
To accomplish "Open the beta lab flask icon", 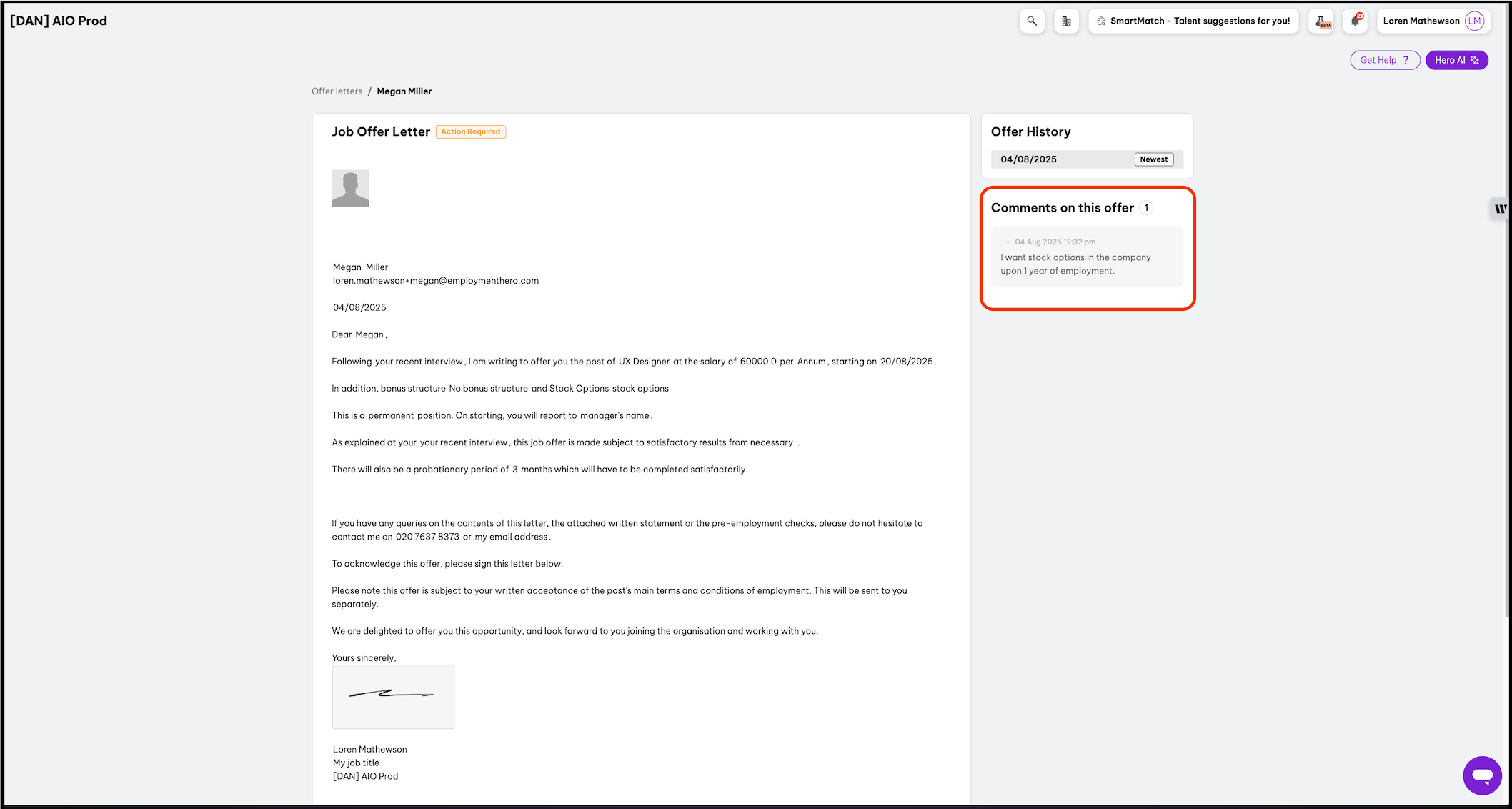I will [x=1322, y=21].
